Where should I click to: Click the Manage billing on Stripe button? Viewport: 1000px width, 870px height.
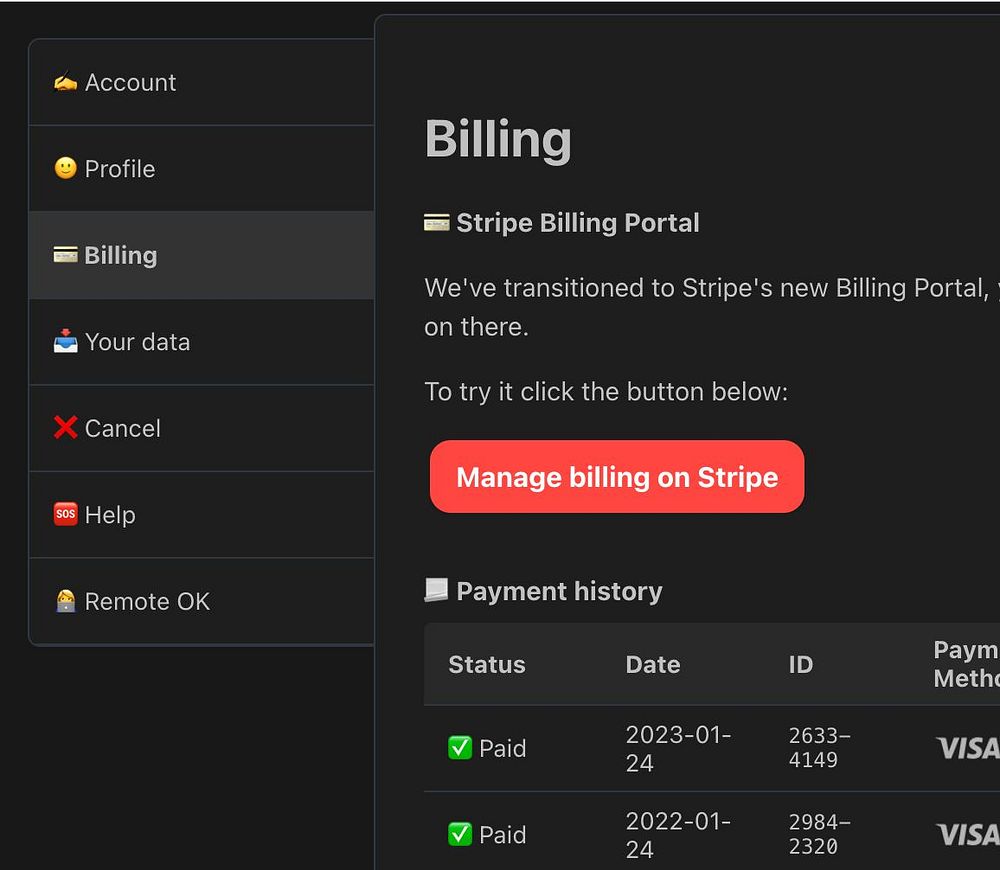pos(617,476)
